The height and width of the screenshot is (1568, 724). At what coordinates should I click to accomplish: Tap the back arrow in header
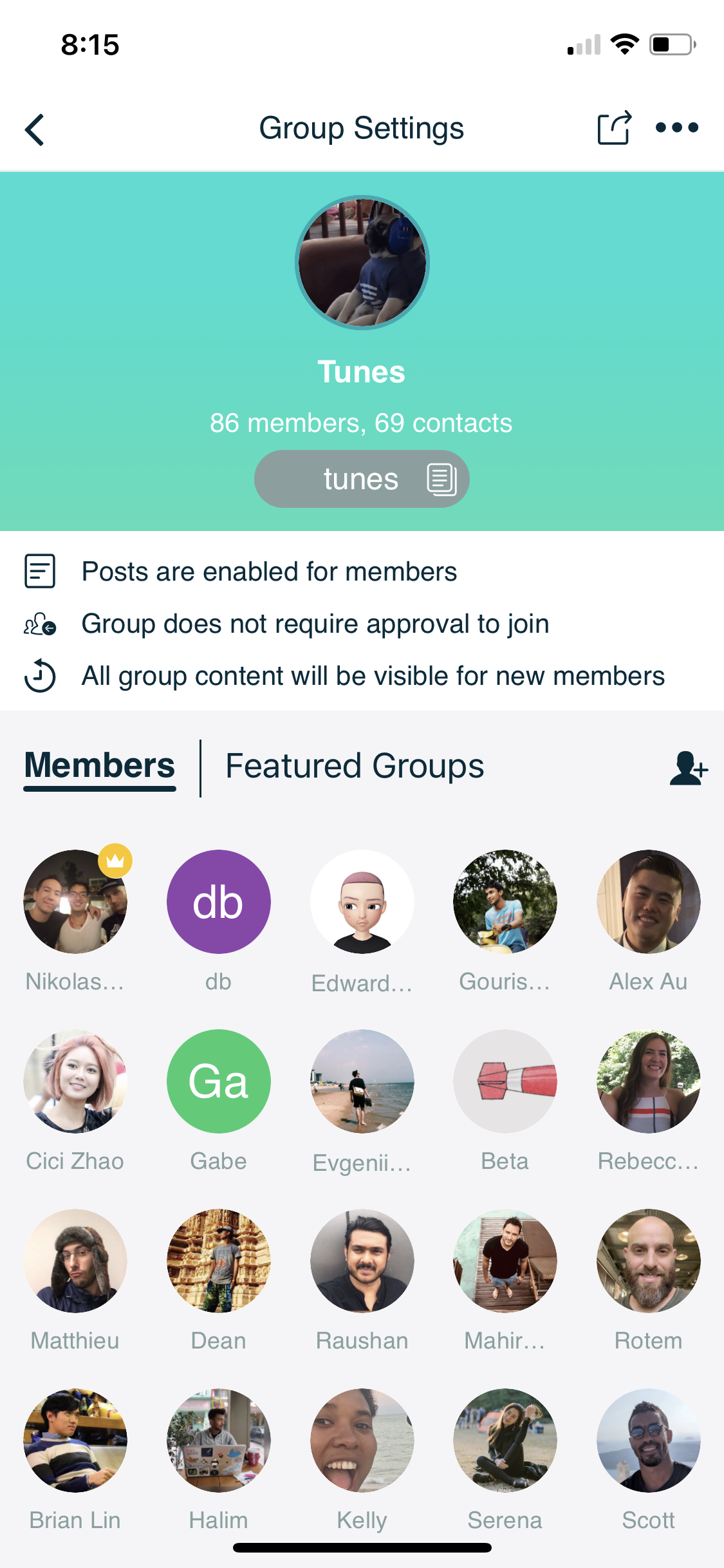point(35,129)
